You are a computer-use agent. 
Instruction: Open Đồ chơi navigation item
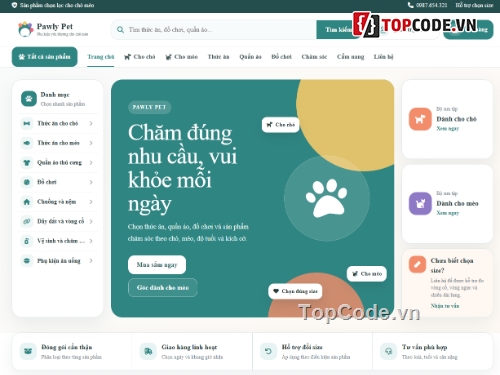tap(281, 57)
